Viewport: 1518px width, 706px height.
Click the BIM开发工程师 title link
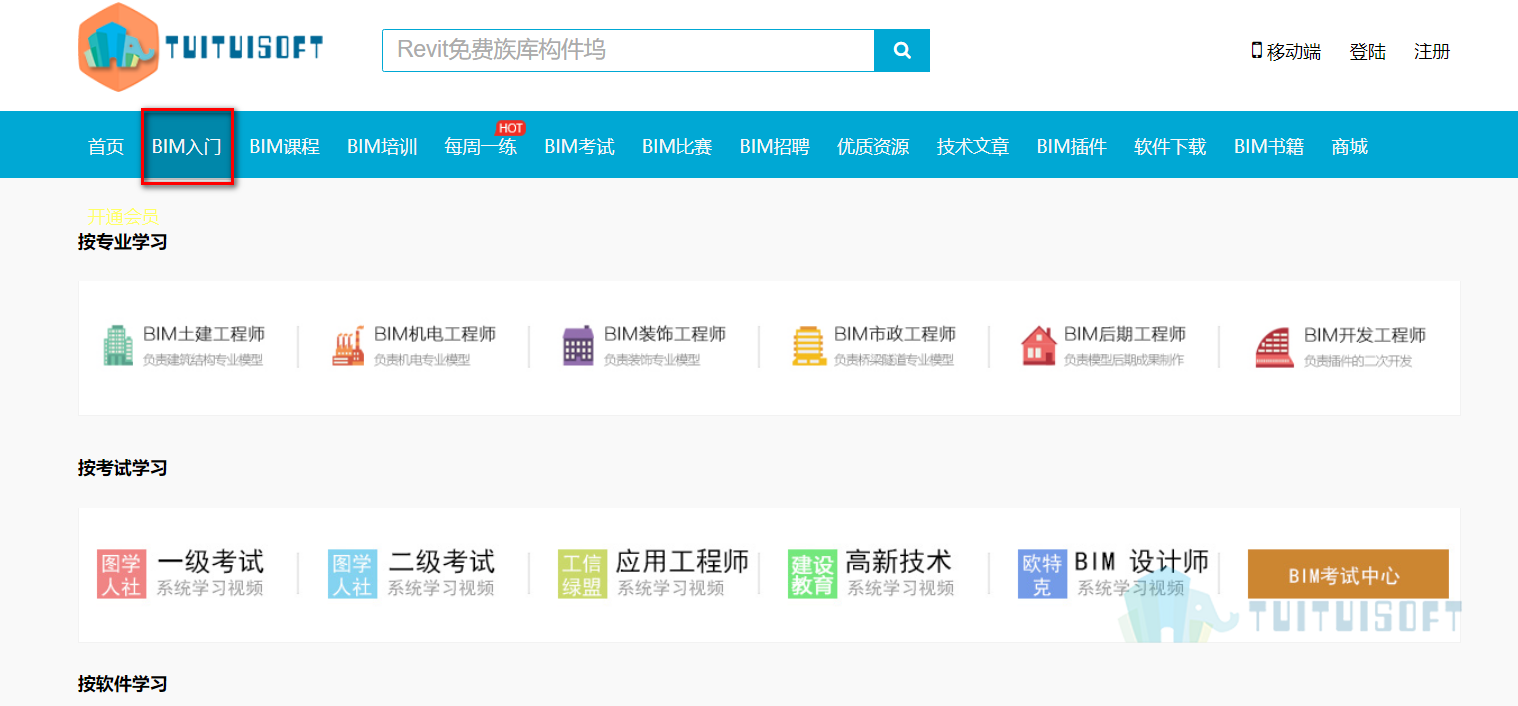1365,335
